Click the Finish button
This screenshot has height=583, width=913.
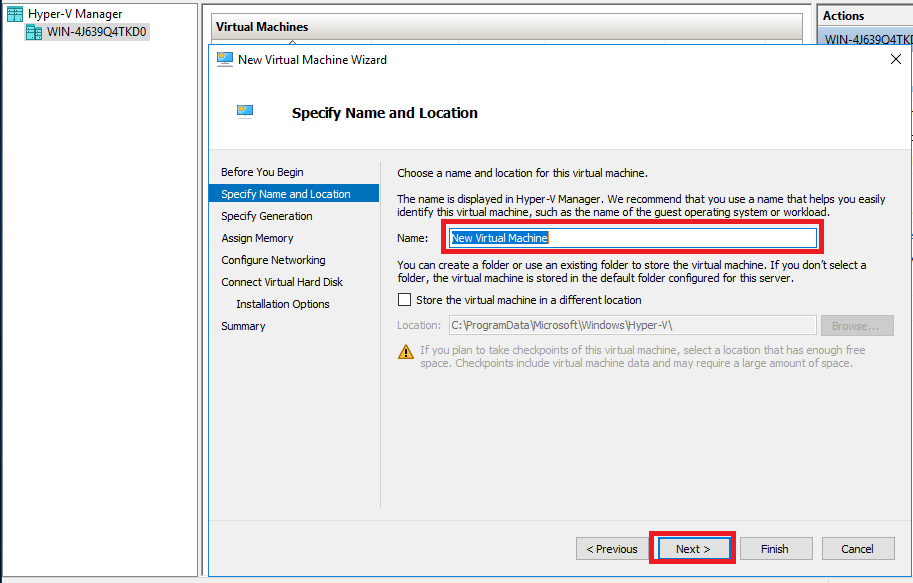[775, 548]
